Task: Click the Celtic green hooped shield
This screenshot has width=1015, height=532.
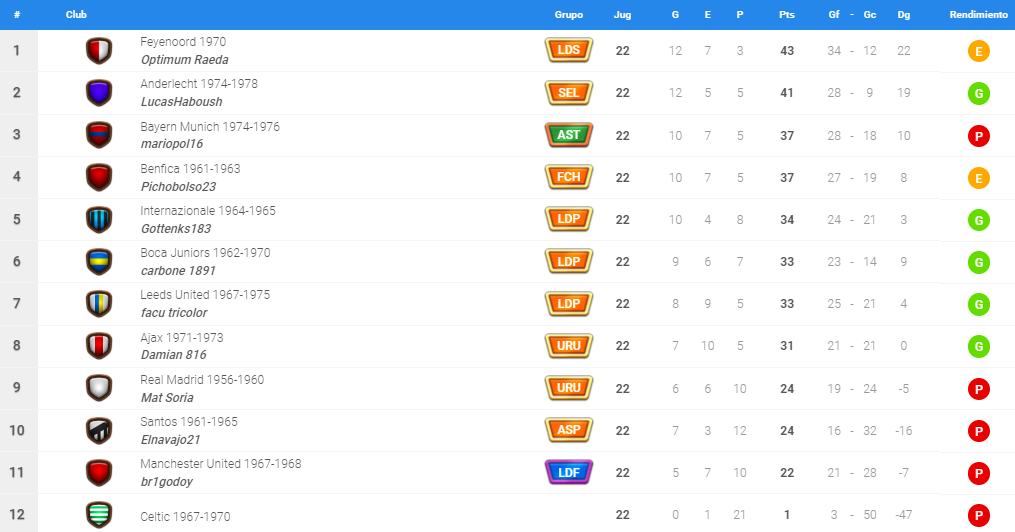Action: [98, 515]
